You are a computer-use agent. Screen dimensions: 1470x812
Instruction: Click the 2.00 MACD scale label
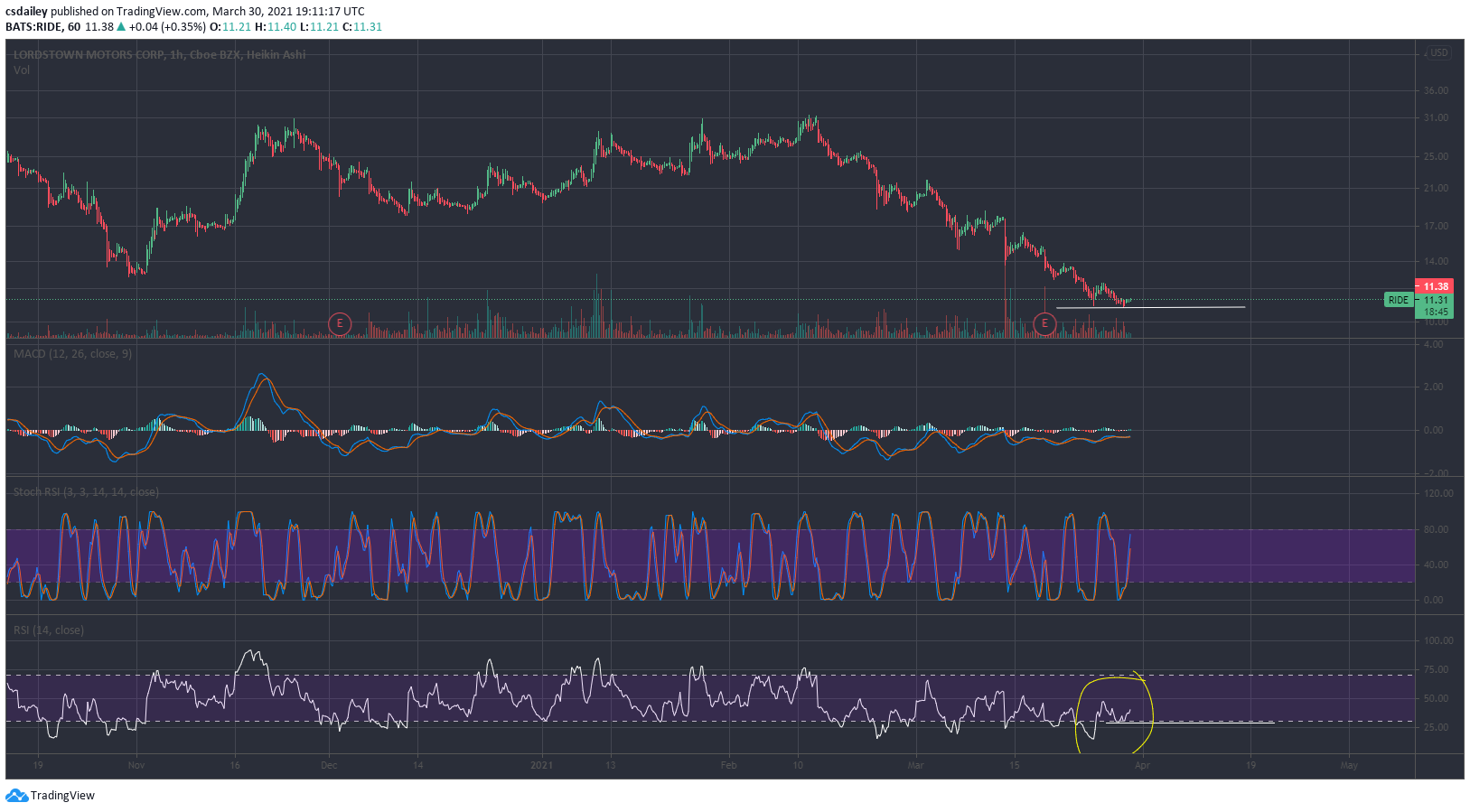click(x=1433, y=387)
